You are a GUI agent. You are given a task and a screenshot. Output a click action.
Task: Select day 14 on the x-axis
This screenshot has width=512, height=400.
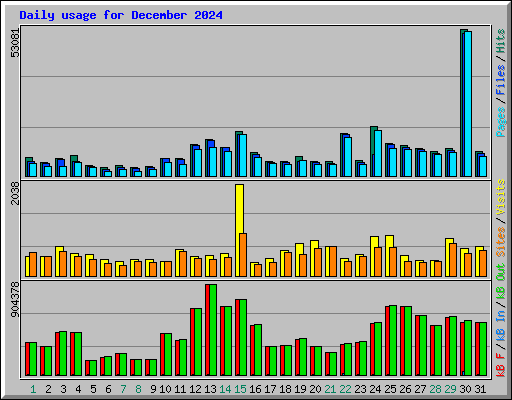pyautogui.click(x=225, y=389)
